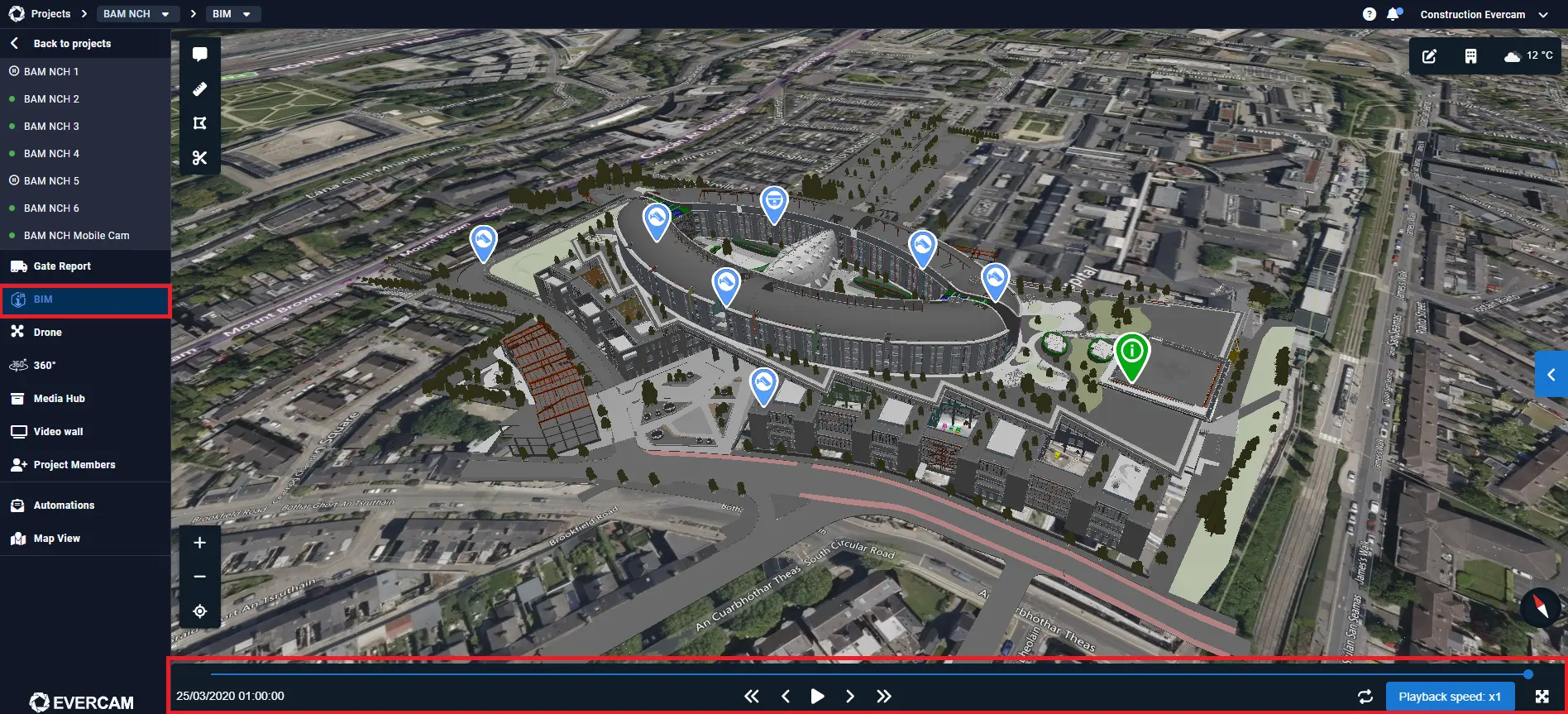Step to the previous frame

pos(786,696)
